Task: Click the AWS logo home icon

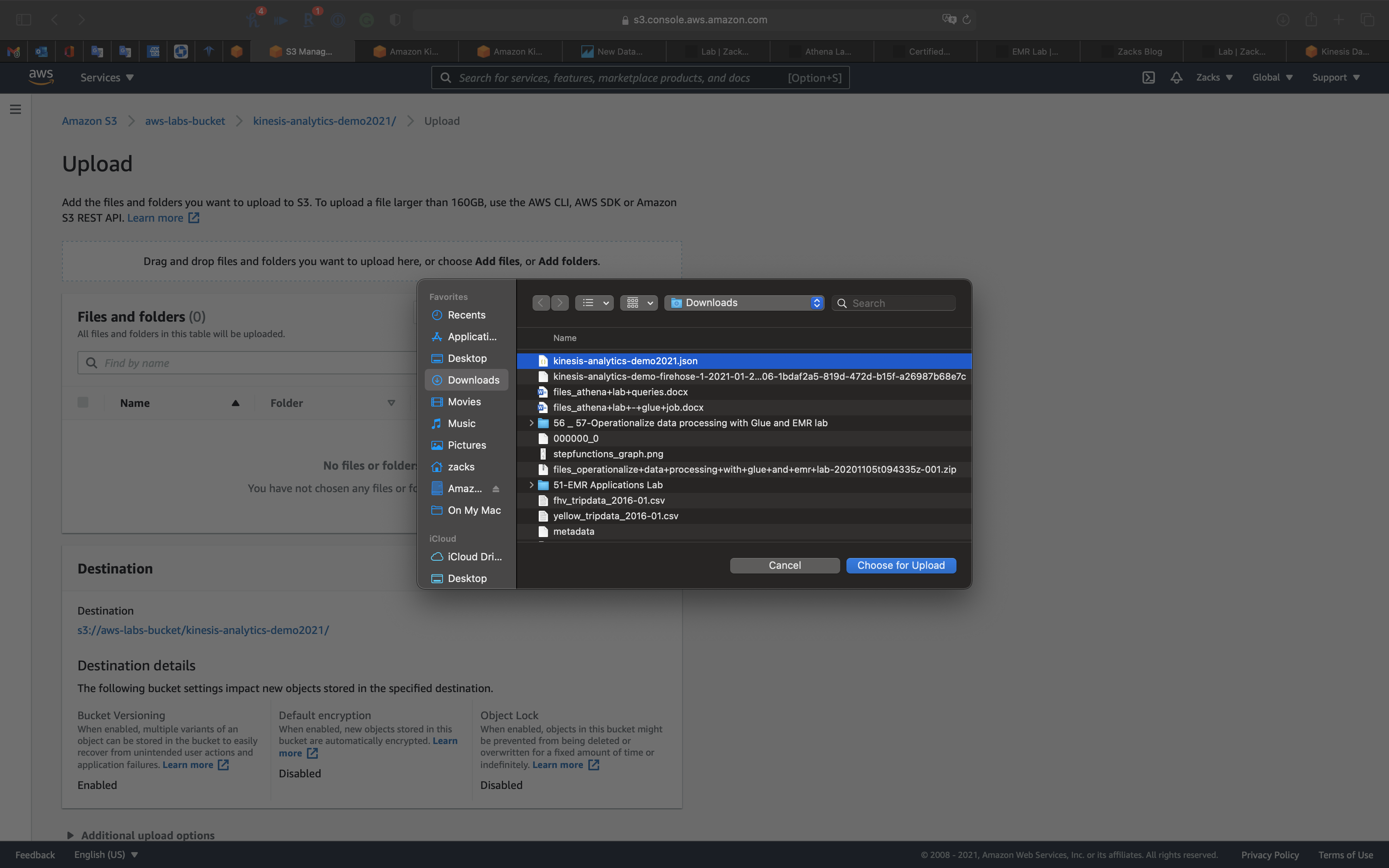Action: pyautogui.click(x=41, y=77)
